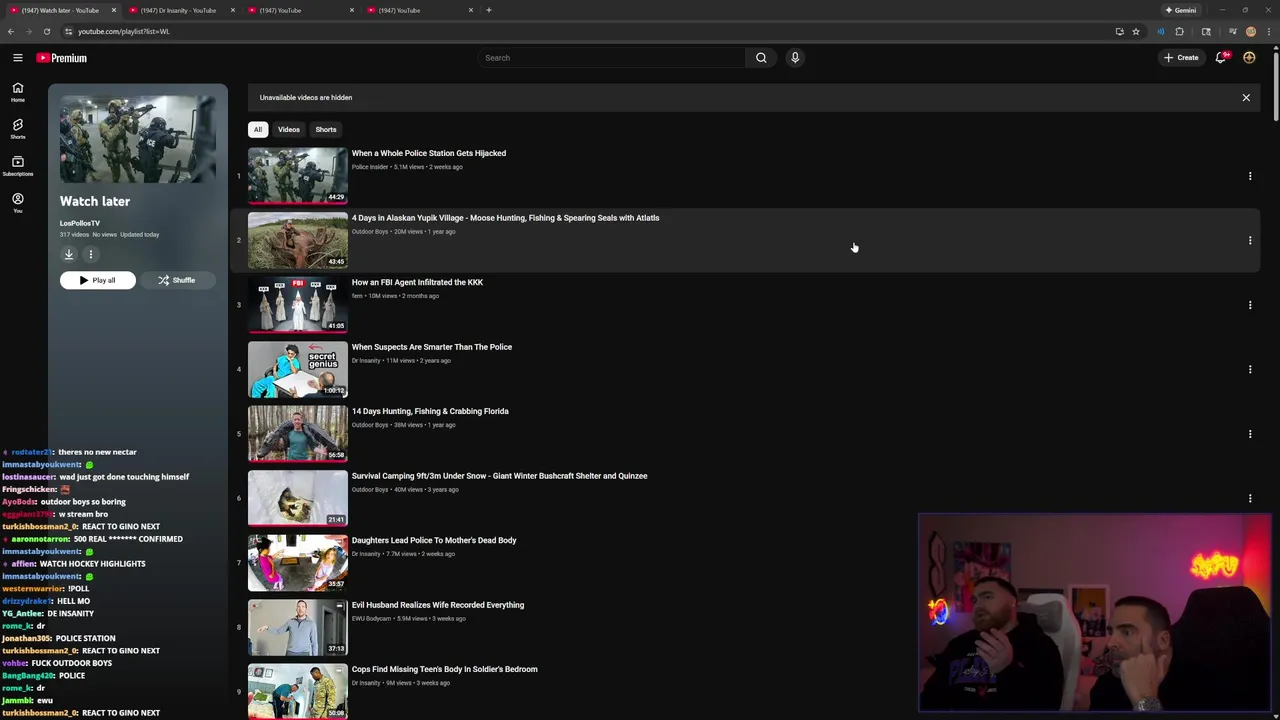Open Gemini in the browser title bar
1280x720 pixels.
[1181, 10]
